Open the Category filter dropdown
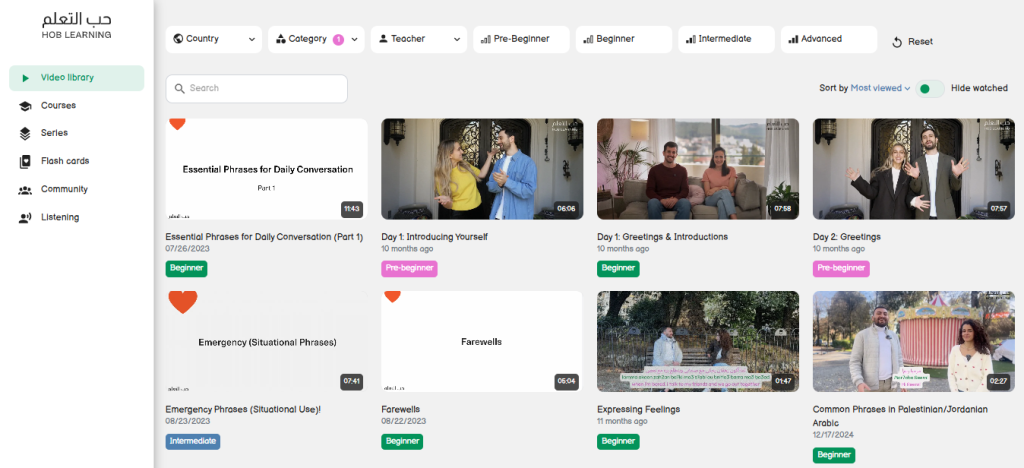1024x468 pixels. (x=316, y=40)
